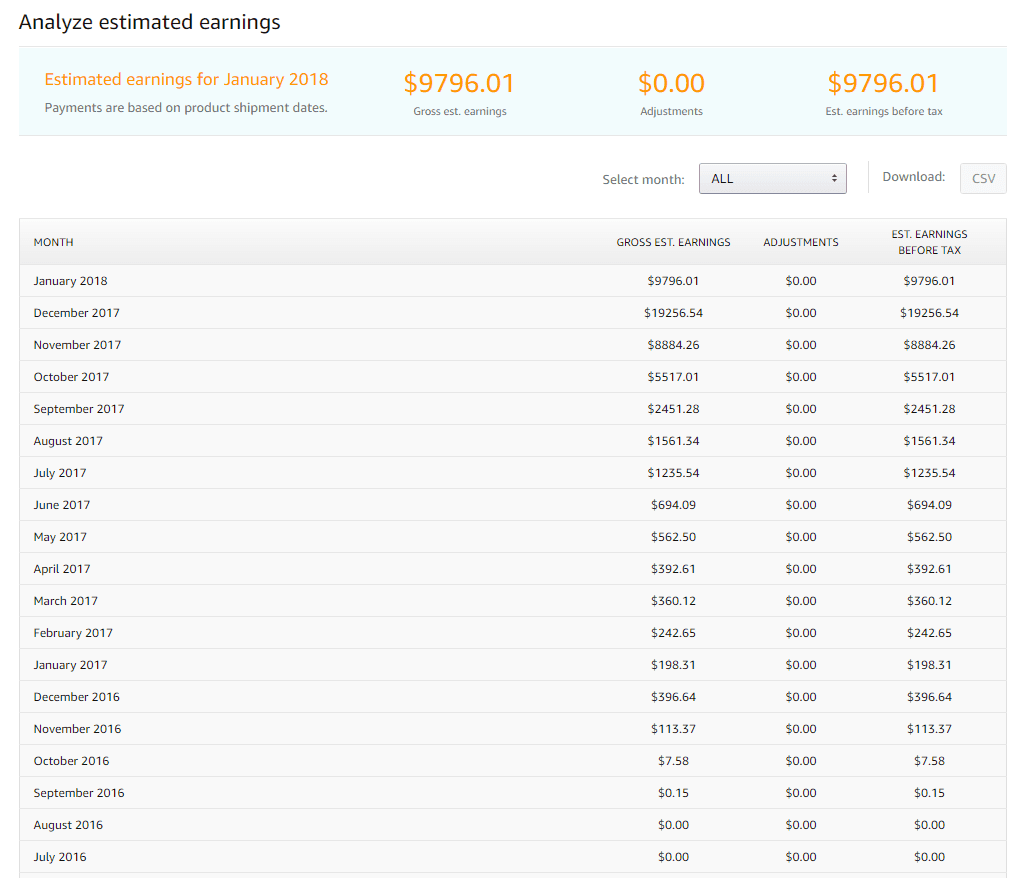1028x878 pixels.
Task: Select the March 2017 month row label
Action: point(66,601)
